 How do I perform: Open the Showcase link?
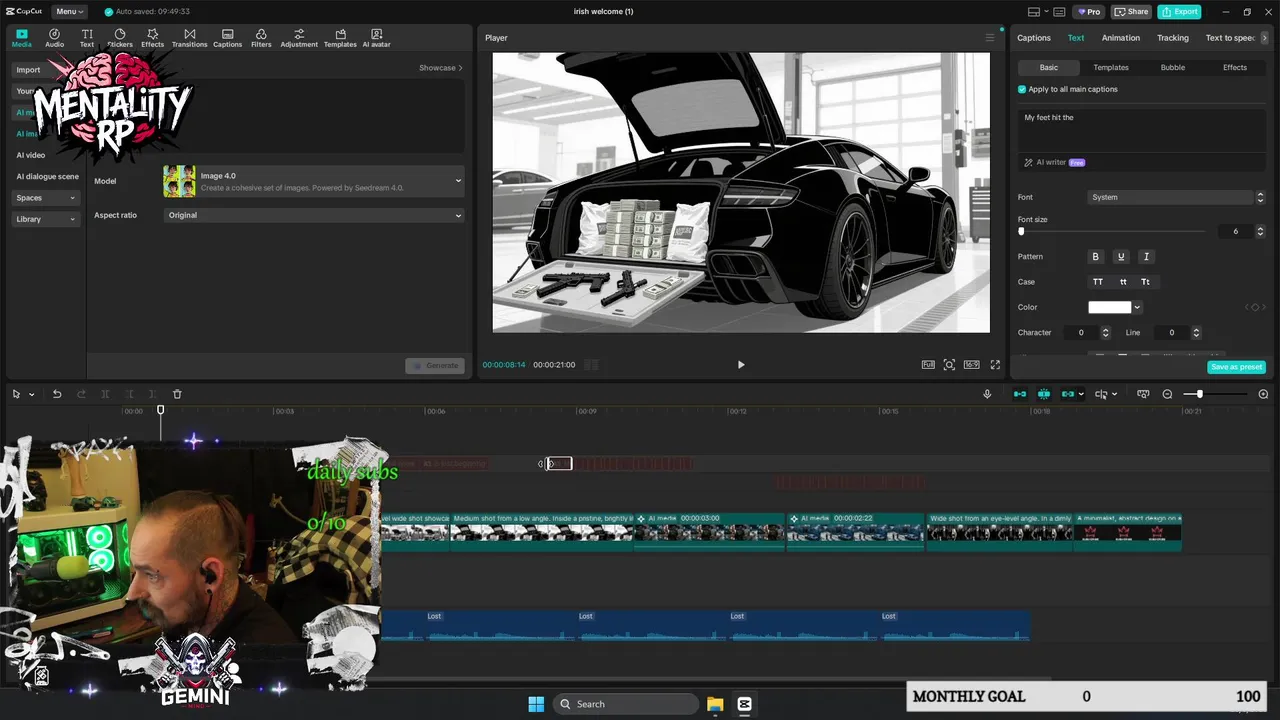tap(441, 68)
